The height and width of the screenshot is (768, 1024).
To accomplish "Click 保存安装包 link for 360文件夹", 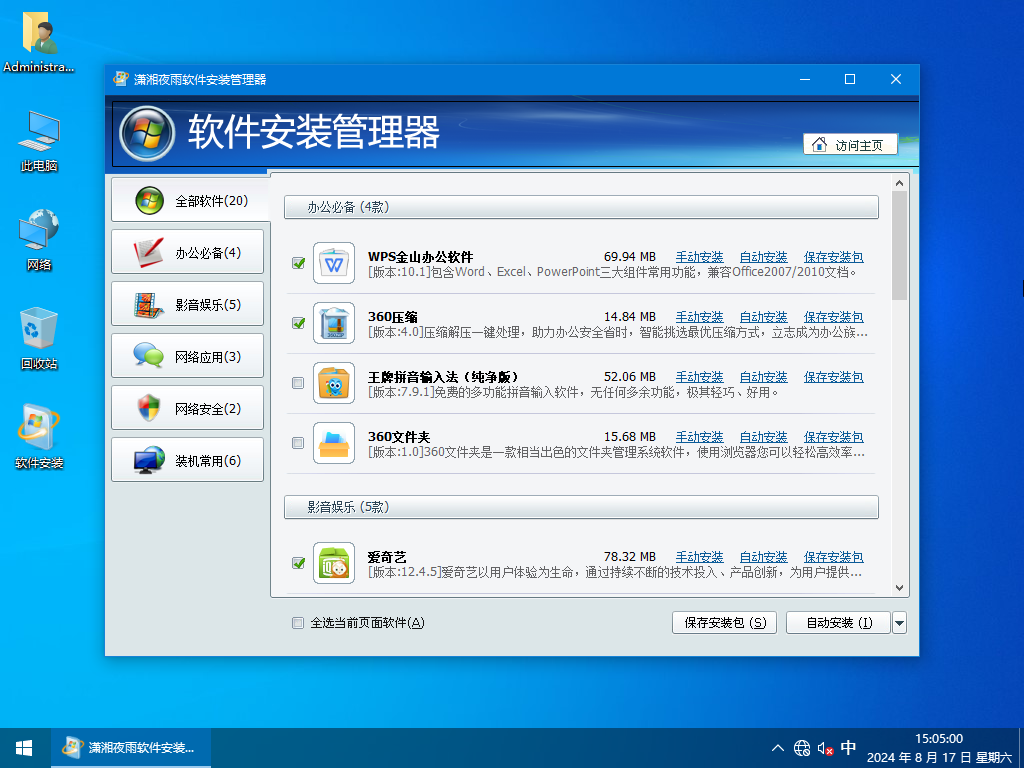I will [x=833, y=437].
